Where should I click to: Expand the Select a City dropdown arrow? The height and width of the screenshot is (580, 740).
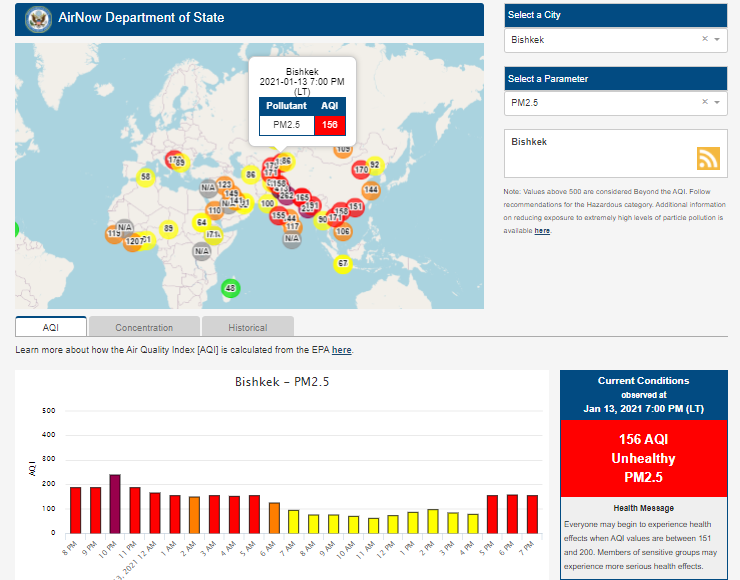point(717,40)
